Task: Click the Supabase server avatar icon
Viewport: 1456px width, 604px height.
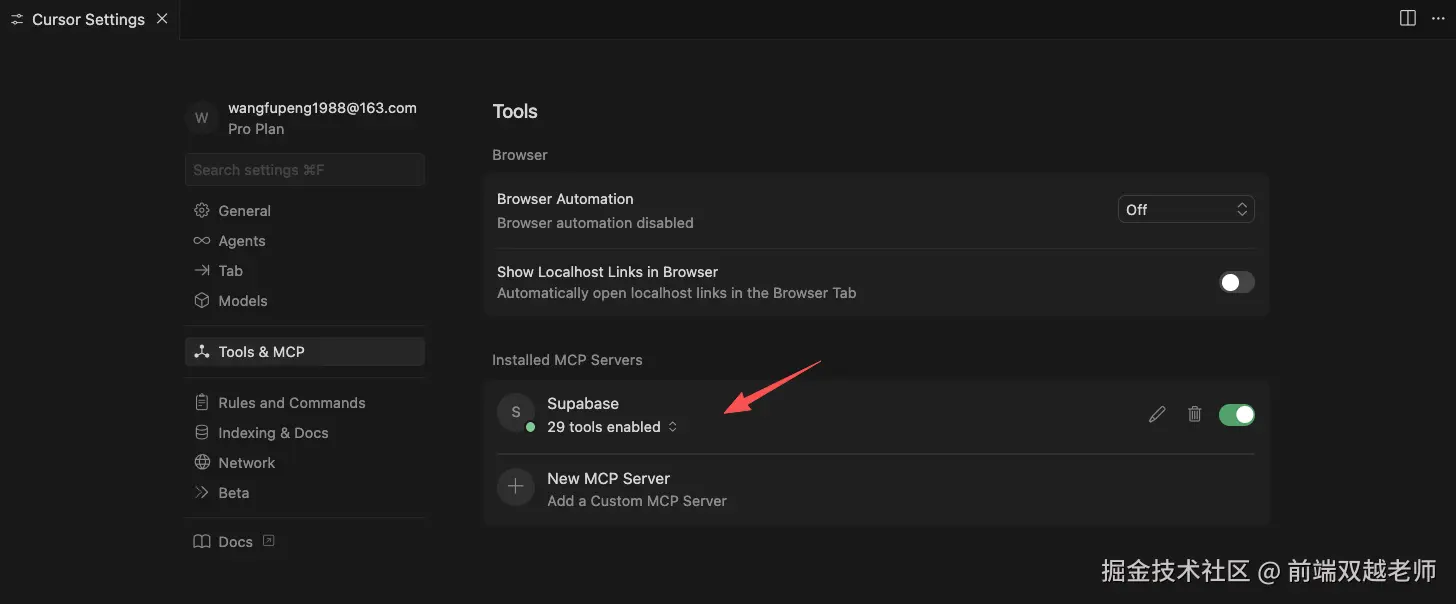Action: point(516,413)
